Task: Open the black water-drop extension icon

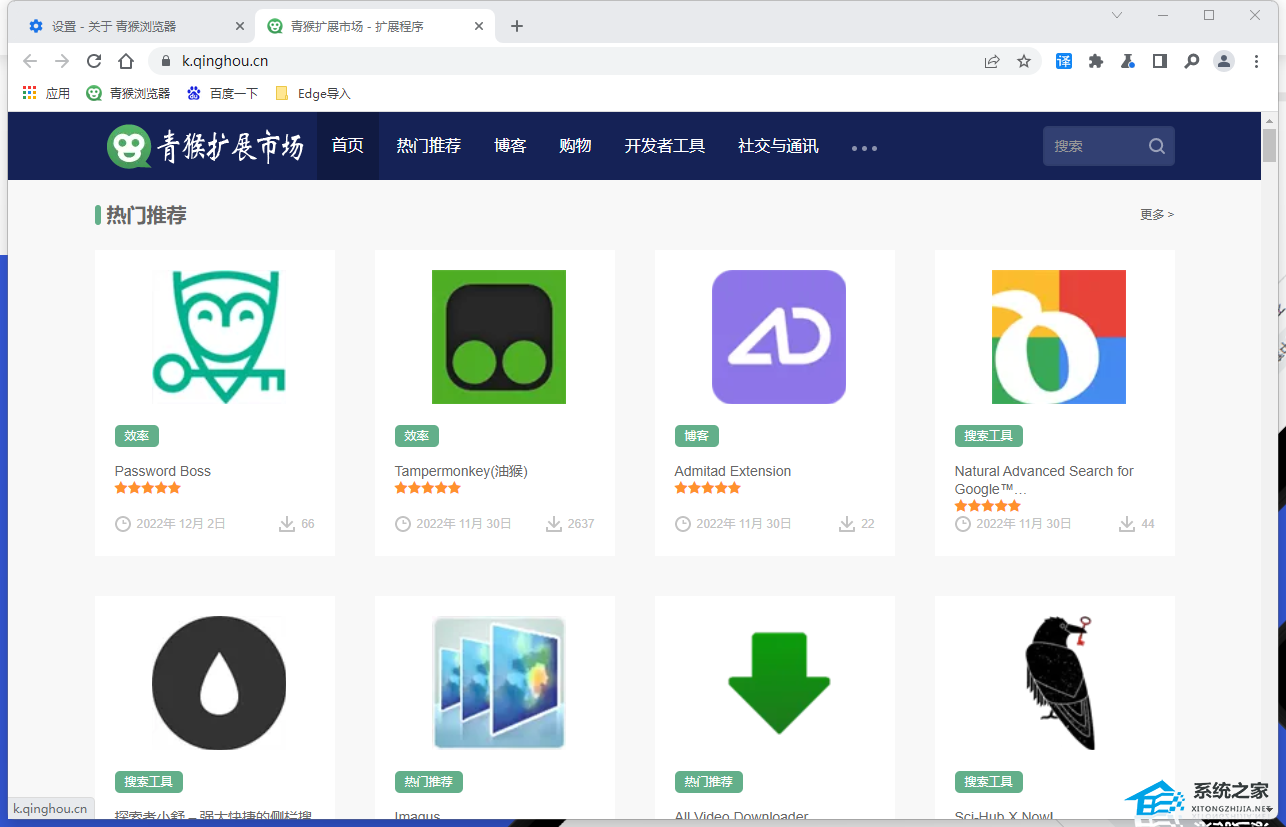Action: (x=219, y=683)
